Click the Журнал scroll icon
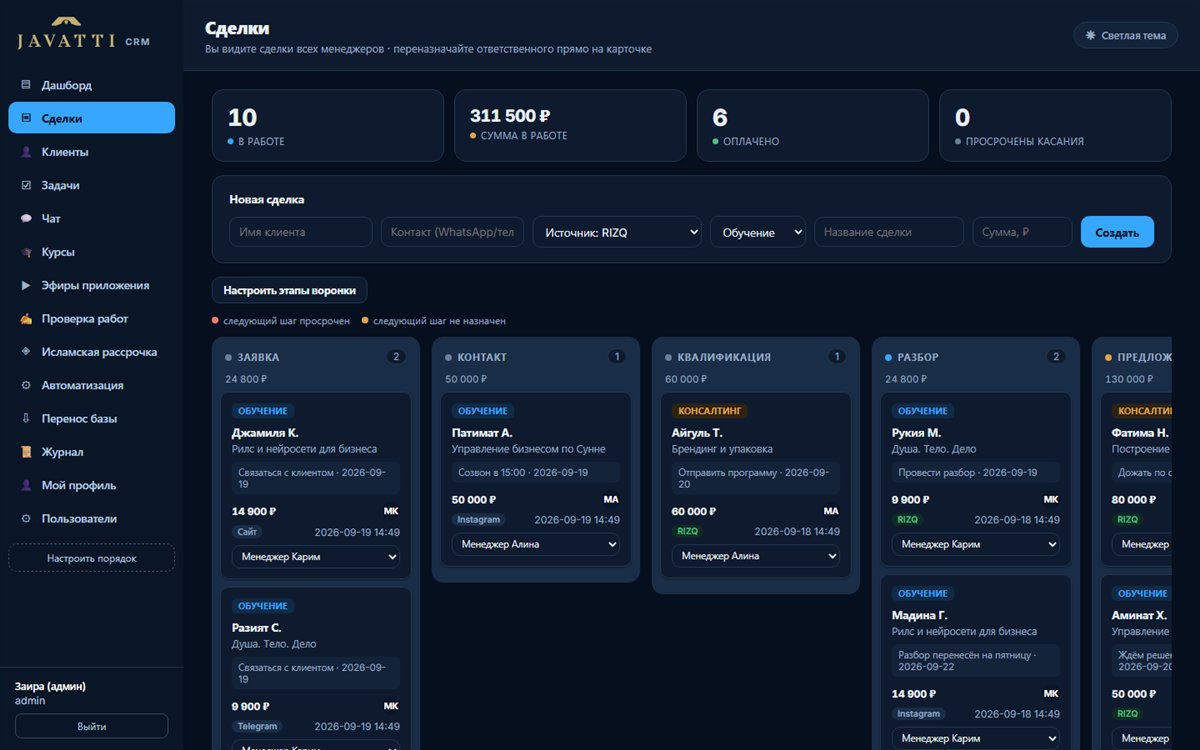 (26, 452)
